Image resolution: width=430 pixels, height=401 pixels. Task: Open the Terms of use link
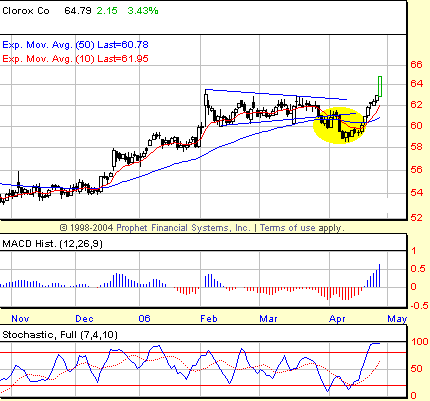(287, 228)
